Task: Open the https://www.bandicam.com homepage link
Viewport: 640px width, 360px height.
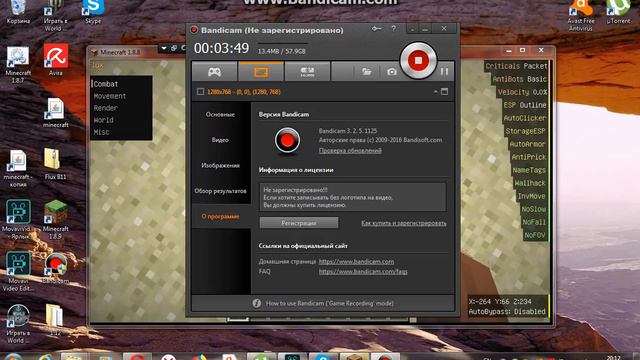Action: pyautogui.click(x=356, y=262)
